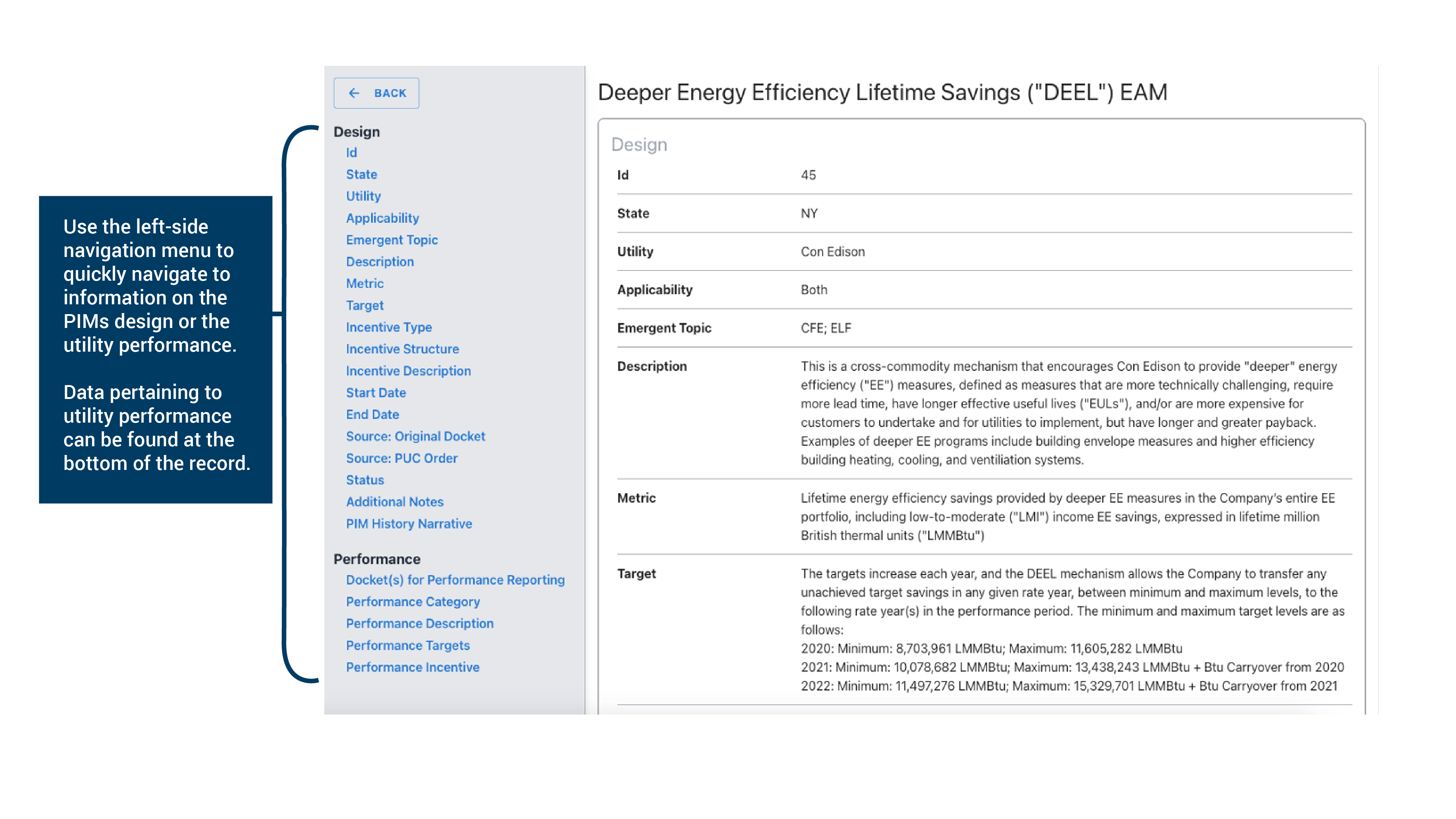The width and height of the screenshot is (1456, 819).
Task: Select the 2021 minimum target line
Action: click(x=1072, y=668)
